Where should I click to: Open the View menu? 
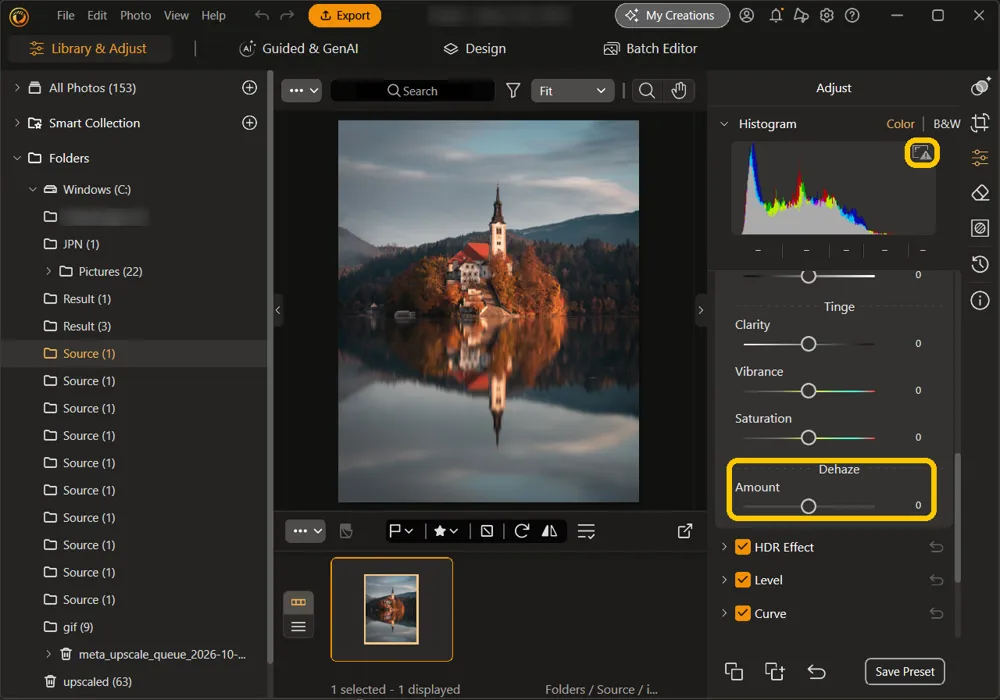point(176,15)
